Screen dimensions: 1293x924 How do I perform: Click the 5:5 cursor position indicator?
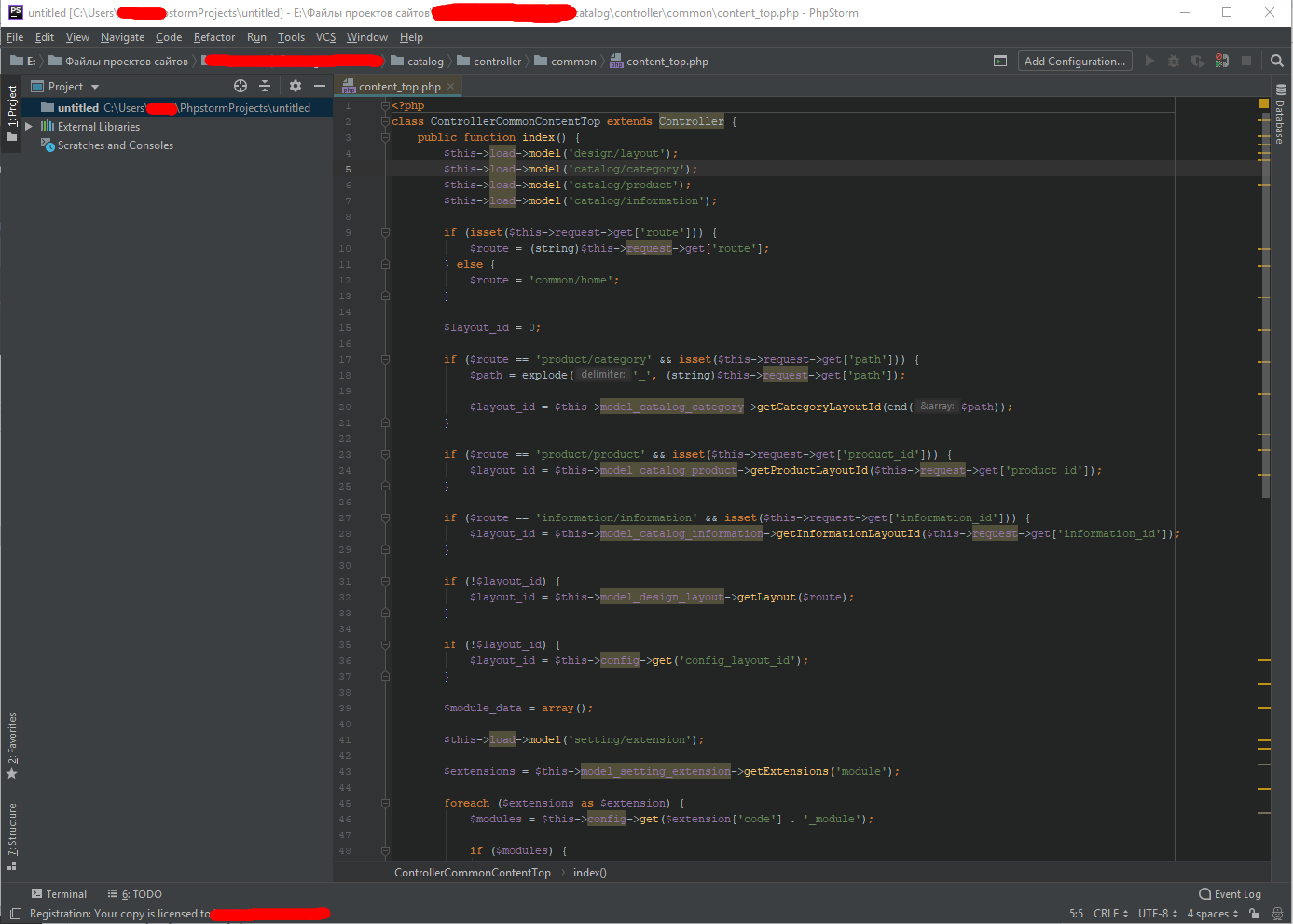1076,914
